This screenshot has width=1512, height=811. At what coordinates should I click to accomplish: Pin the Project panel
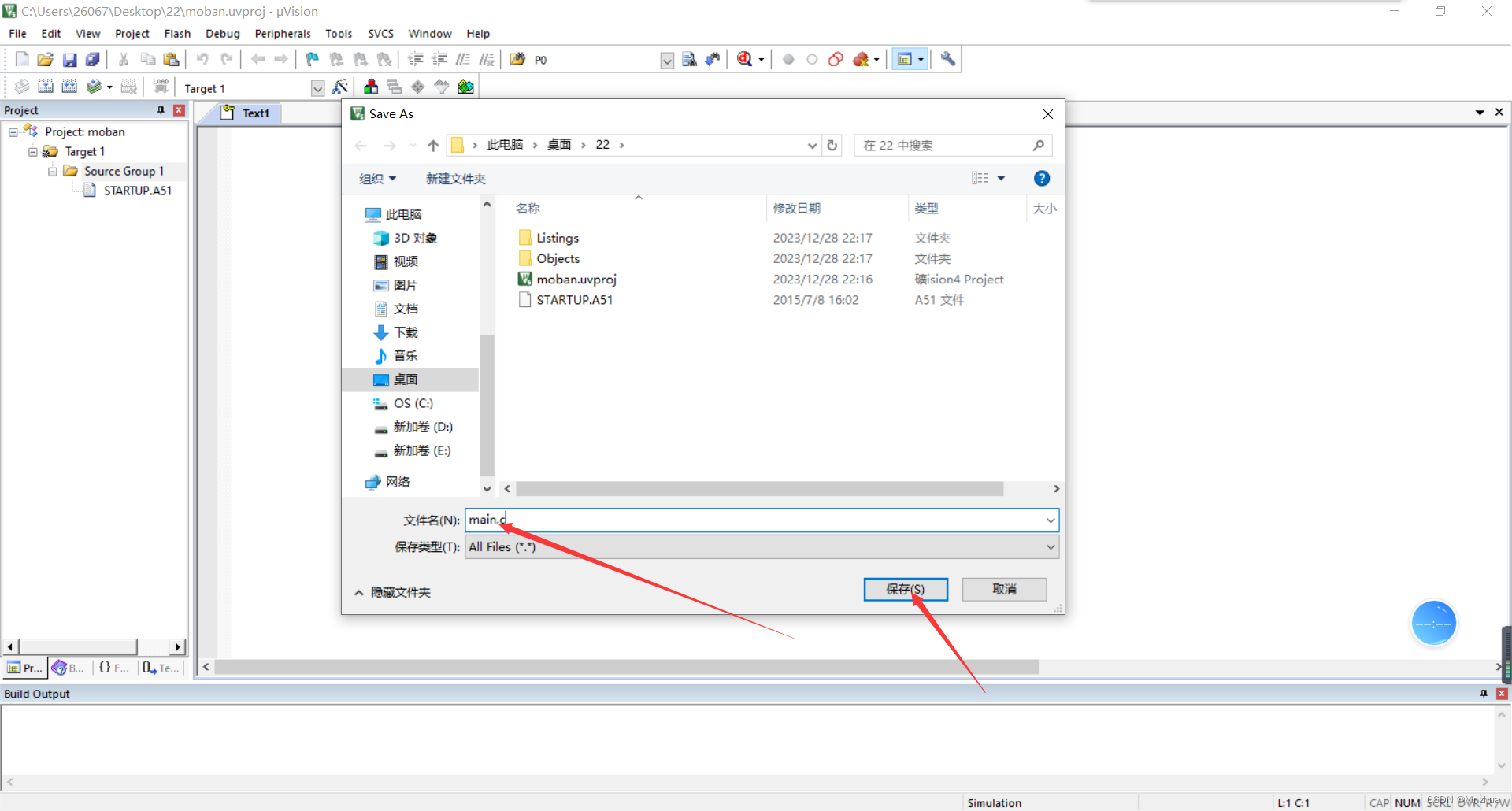point(161,110)
